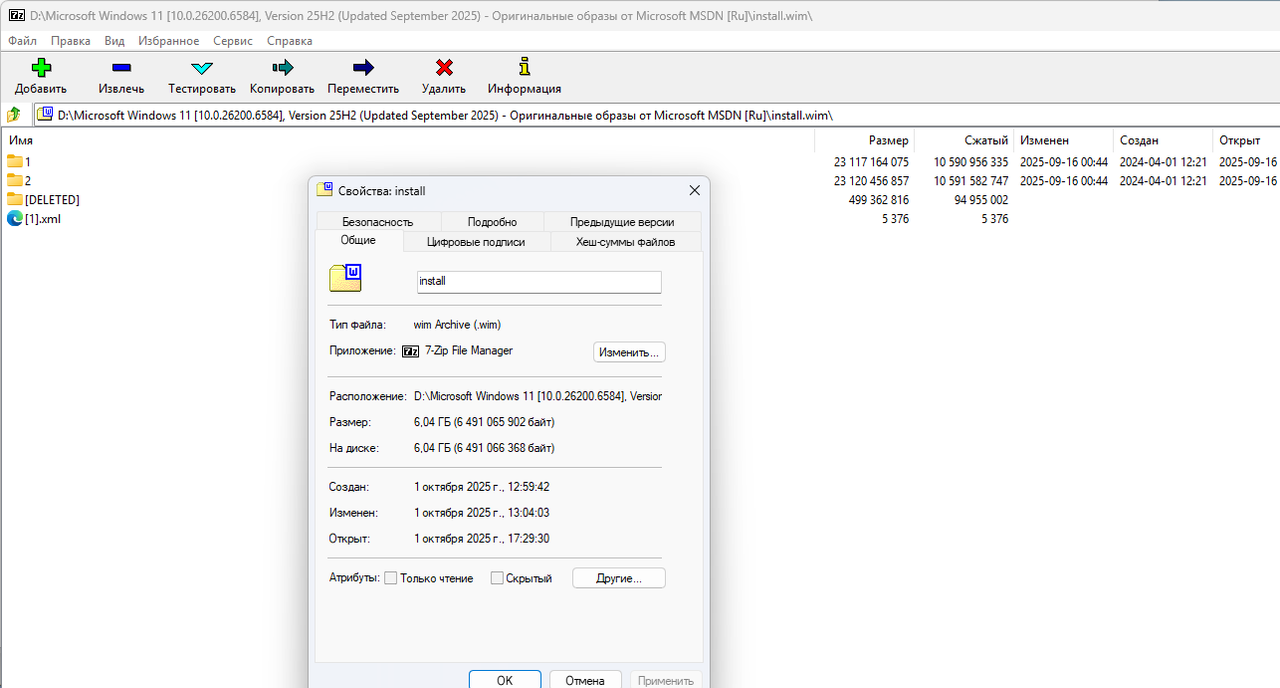Open the Information (Информация) toolbar icon
The width and height of the screenshot is (1280, 688).
click(x=524, y=67)
